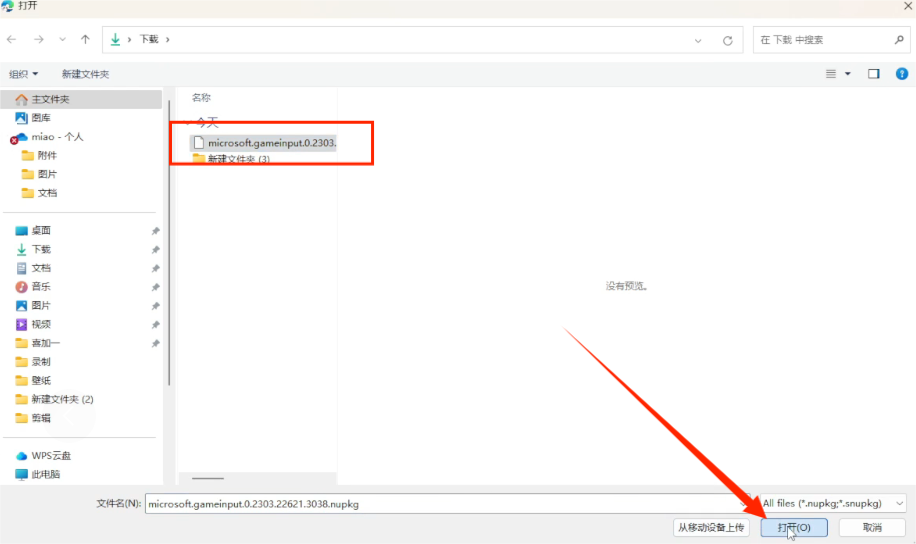The height and width of the screenshot is (544, 916).
Task: Open the 新建文件夹 (3) folder in list
Action: coord(238,159)
